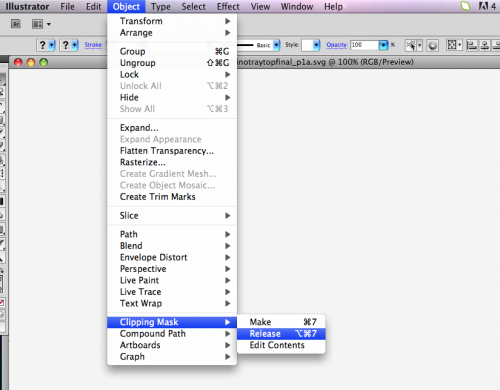
Task: Open Adobe Bridge via the Br icon
Action: point(16,24)
